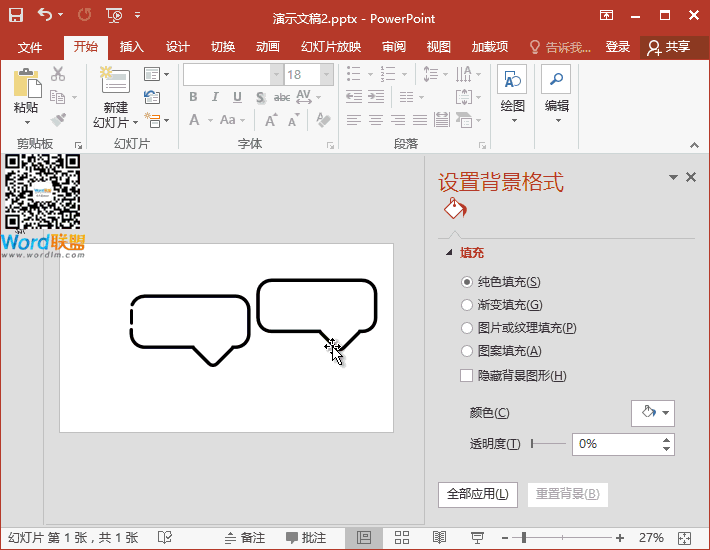
Task: Apply text Shadow formatting
Action: pos(260,97)
